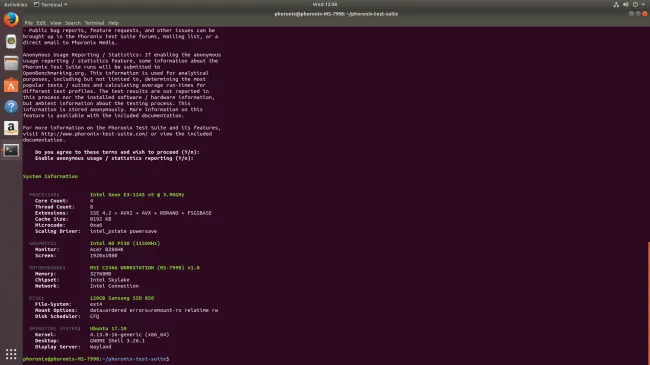Open the Help menu
This screenshot has height=365, width=650.
point(113,23)
